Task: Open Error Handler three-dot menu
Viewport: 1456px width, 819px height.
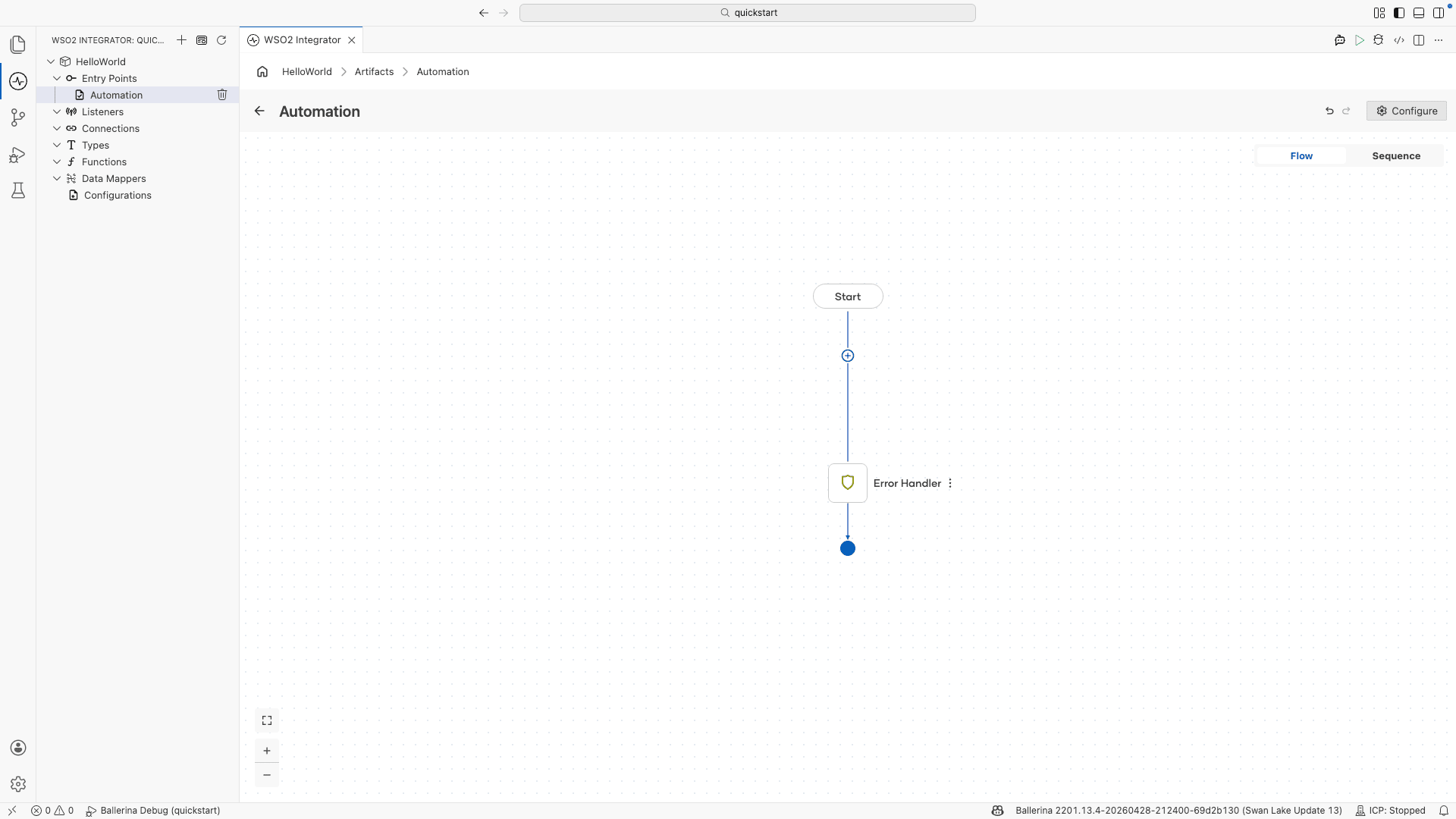Action: point(950,483)
